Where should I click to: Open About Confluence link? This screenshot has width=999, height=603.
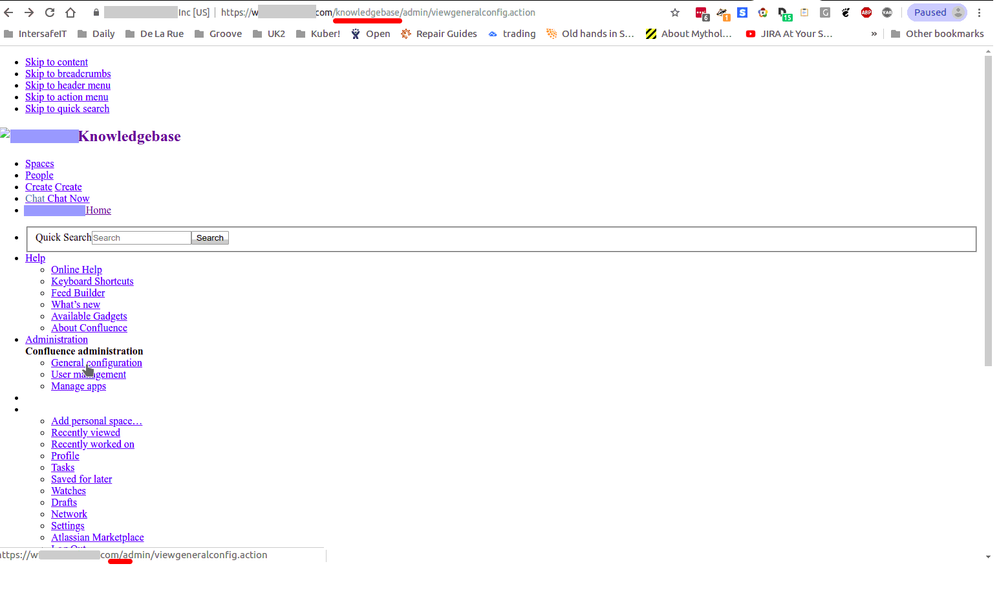coord(89,328)
